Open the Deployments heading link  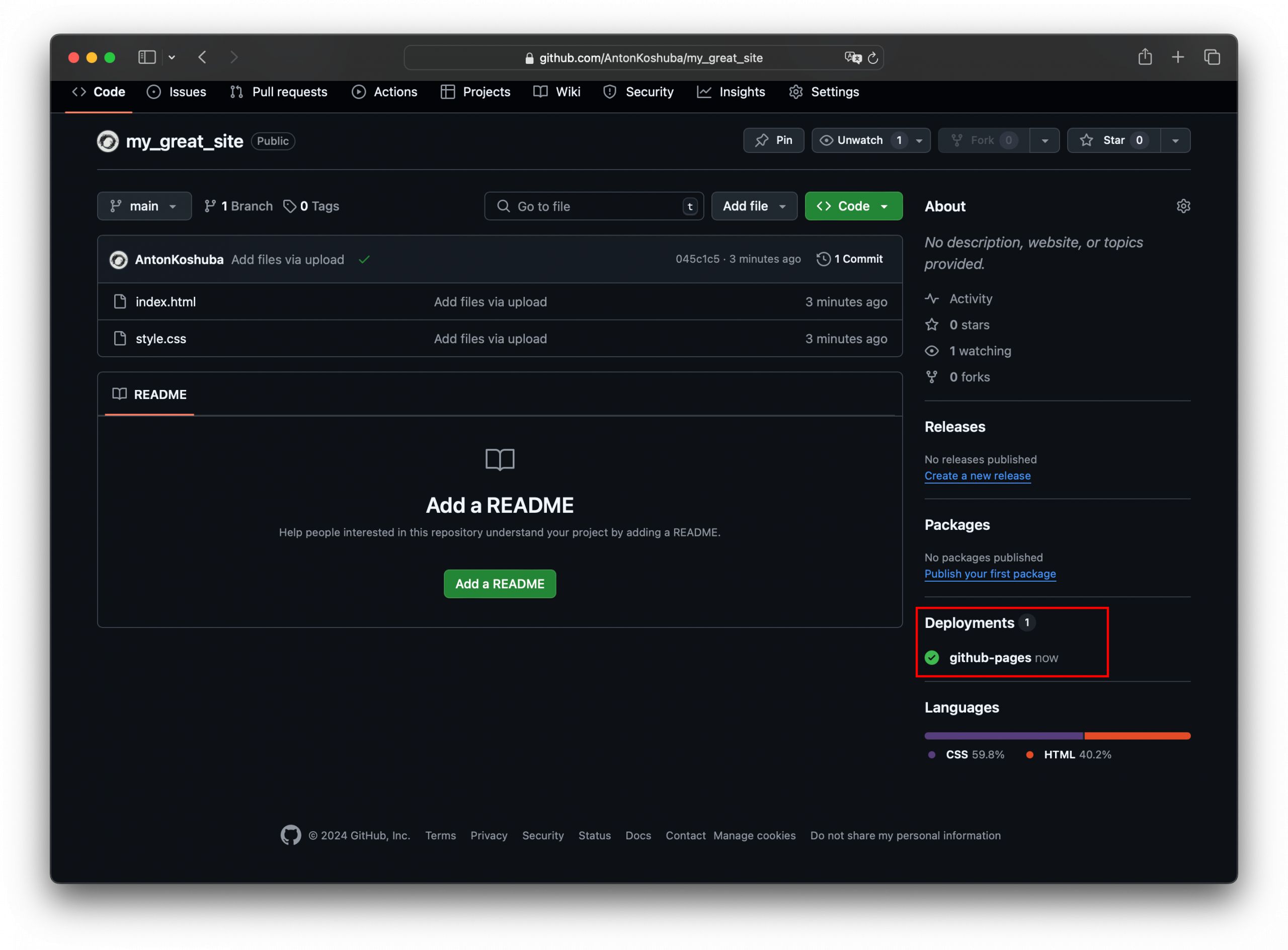point(969,623)
